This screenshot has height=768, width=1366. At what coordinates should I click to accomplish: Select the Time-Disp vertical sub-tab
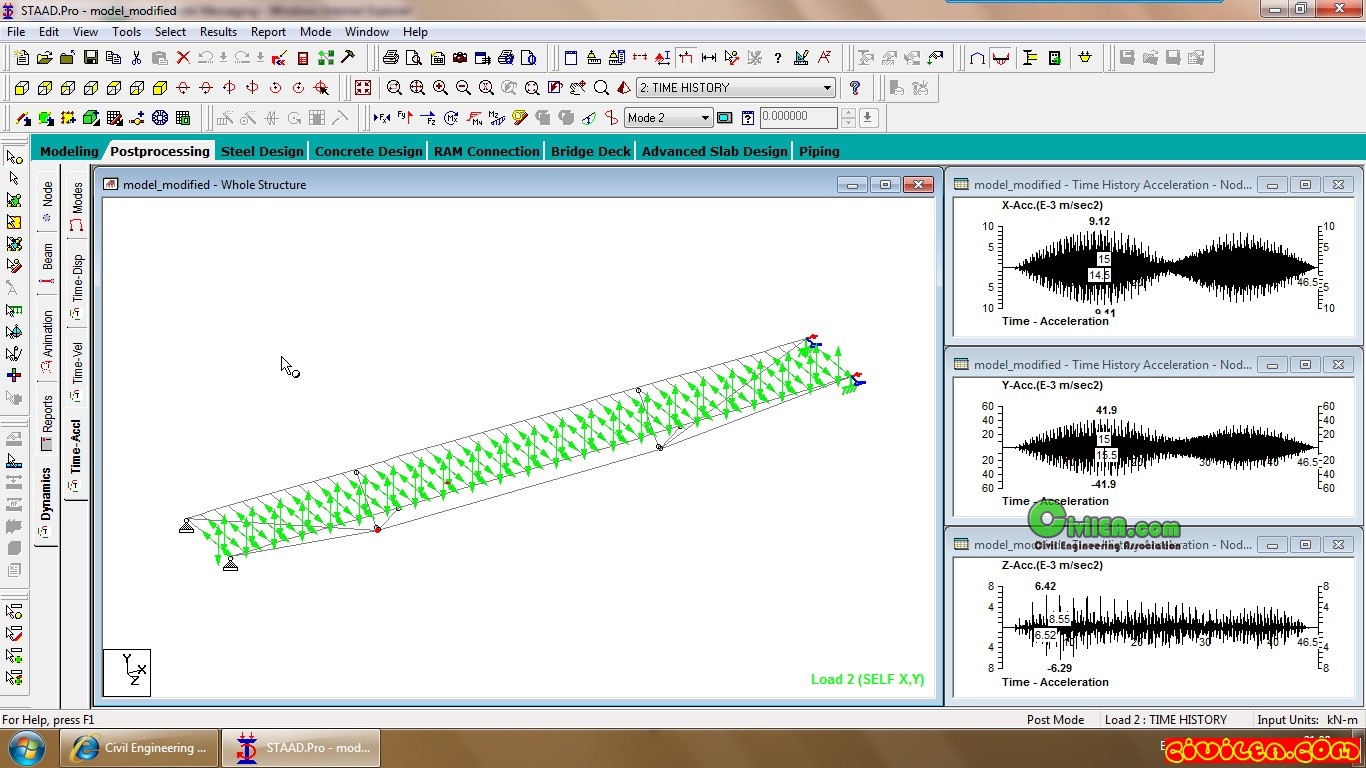pyautogui.click(x=77, y=284)
